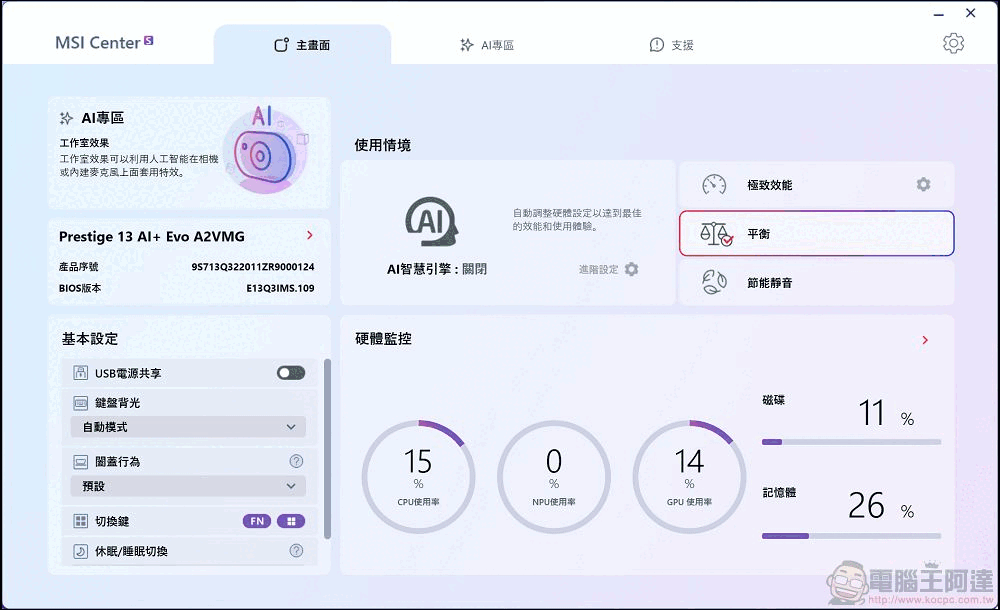The image size is (1000, 610).
Task: Select FN option for 切換鍵
Action: pos(257,521)
